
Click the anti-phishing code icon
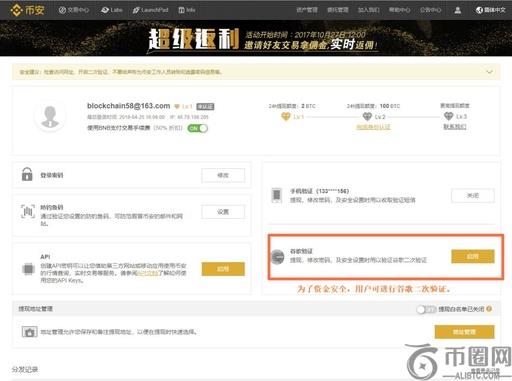click(x=28, y=212)
